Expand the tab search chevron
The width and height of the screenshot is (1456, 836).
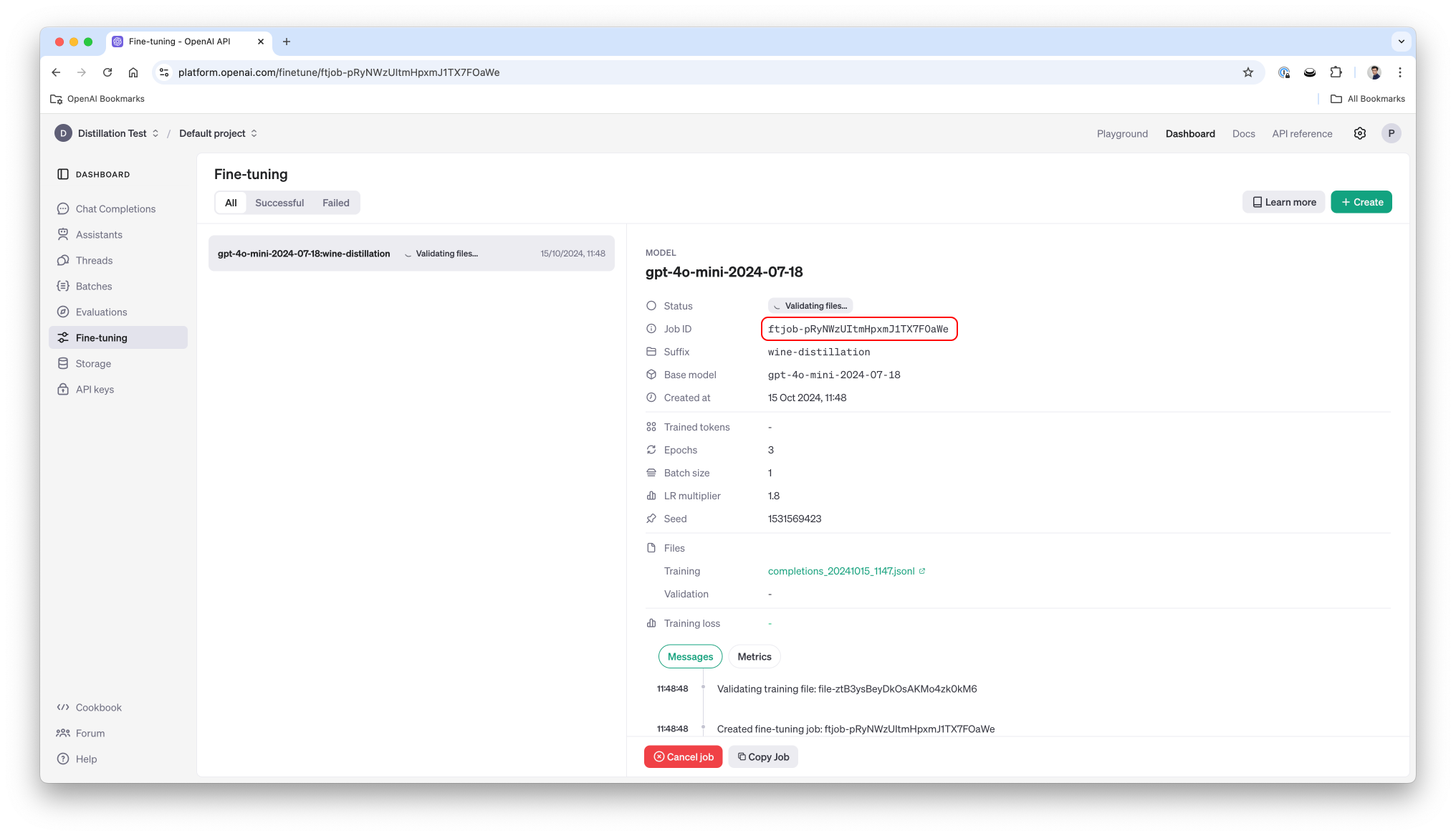tap(1401, 42)
